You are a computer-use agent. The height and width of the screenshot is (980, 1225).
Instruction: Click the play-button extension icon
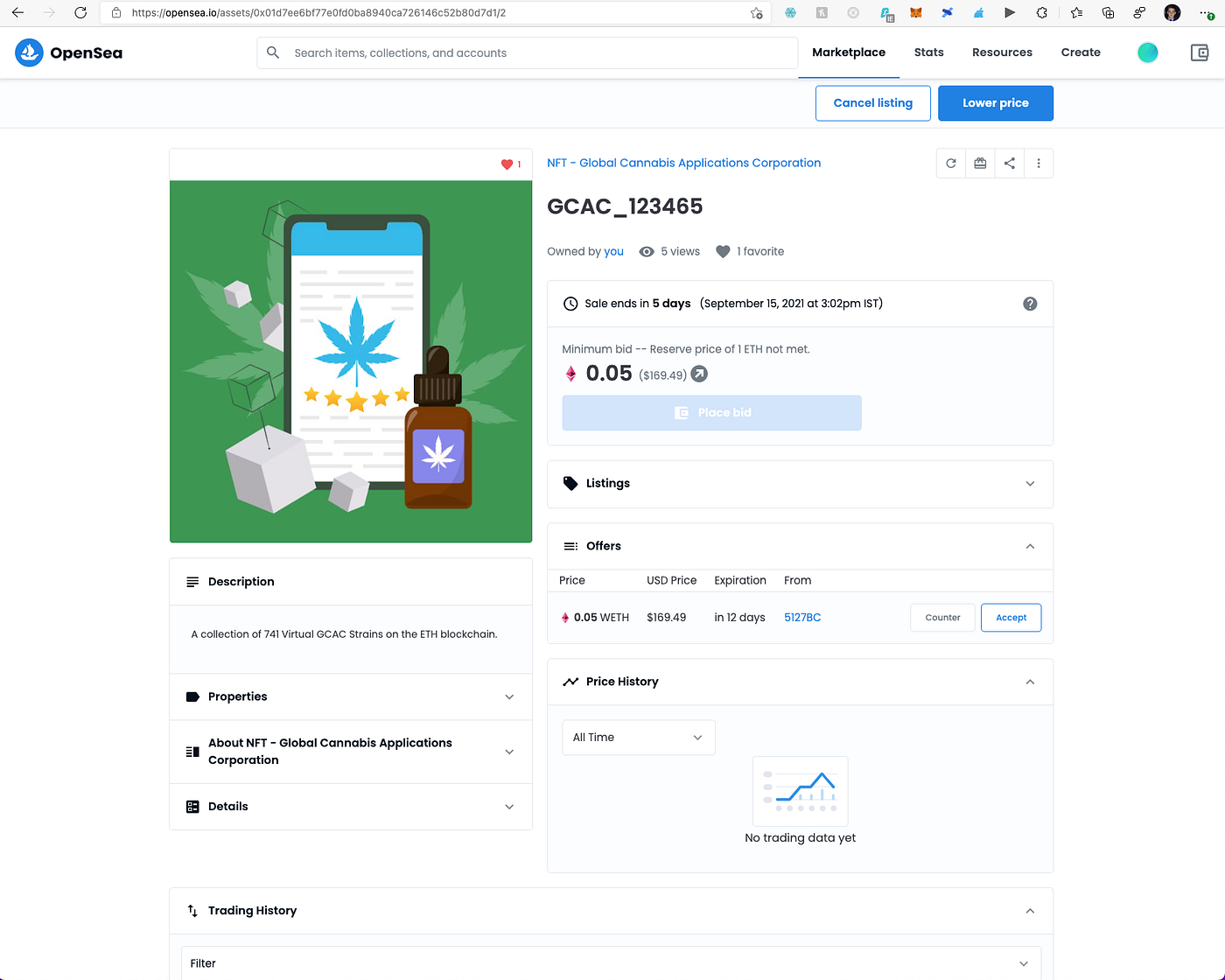pyautogui.click(x=1010, y=13)
